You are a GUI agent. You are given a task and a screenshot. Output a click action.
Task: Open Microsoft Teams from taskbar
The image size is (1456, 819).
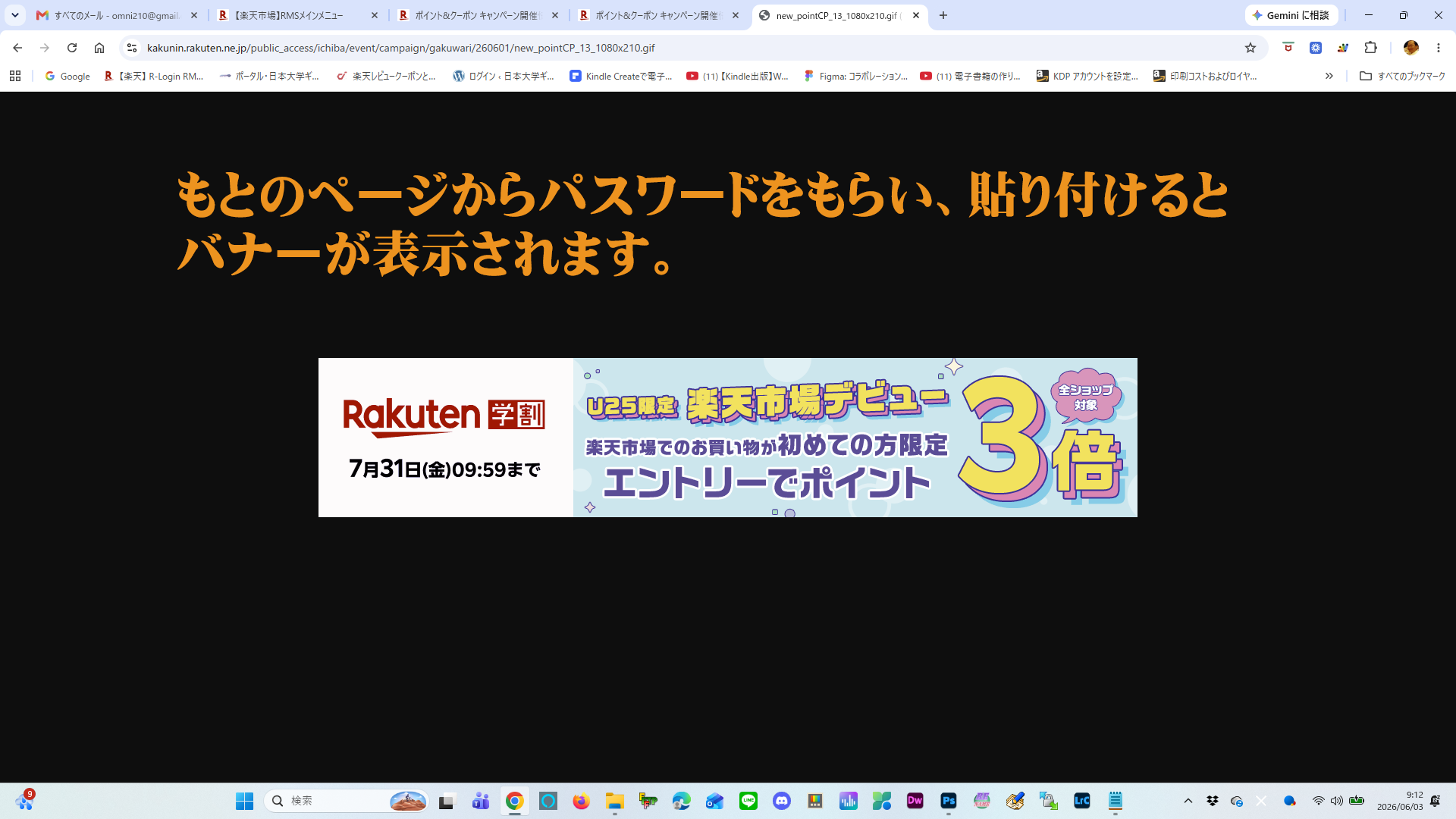(481, 801)
